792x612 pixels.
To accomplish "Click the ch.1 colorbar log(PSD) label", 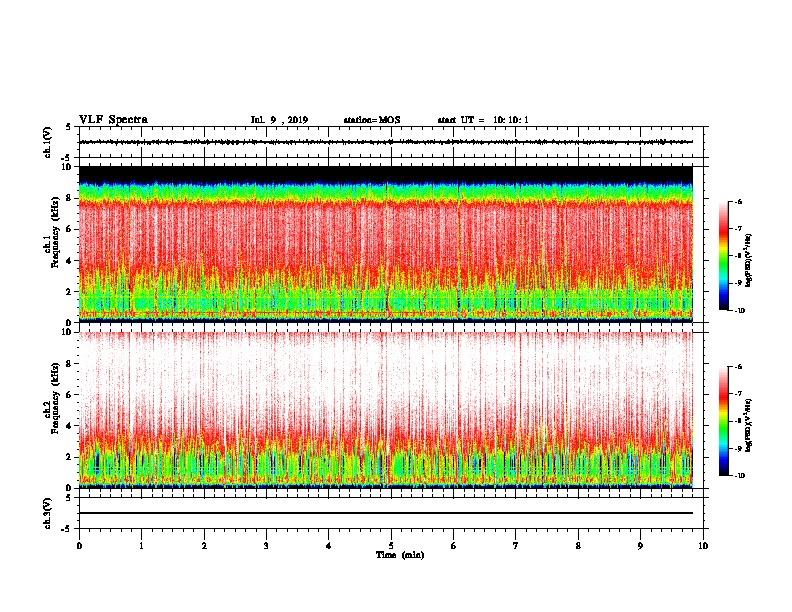I will tap(749, 260).
